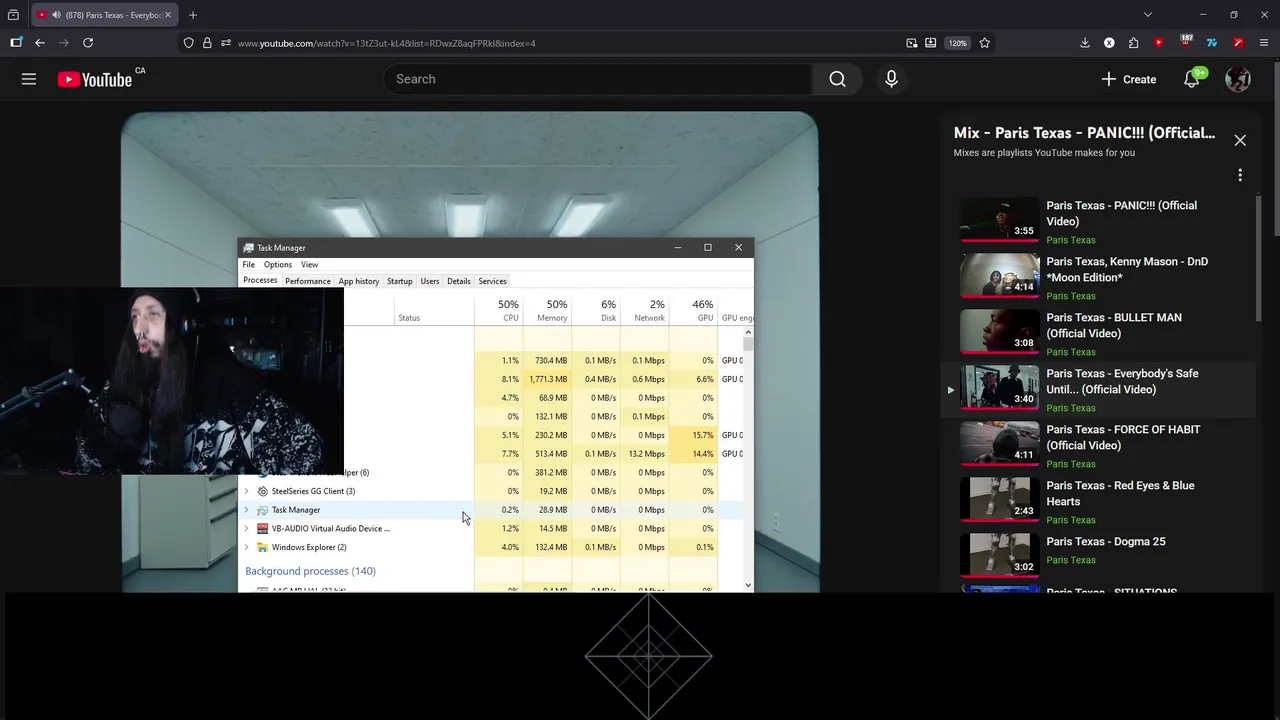Click the browser URL address bar
Image resolution: width=1280 pixels, height=720 pixels.
point(565,43)
